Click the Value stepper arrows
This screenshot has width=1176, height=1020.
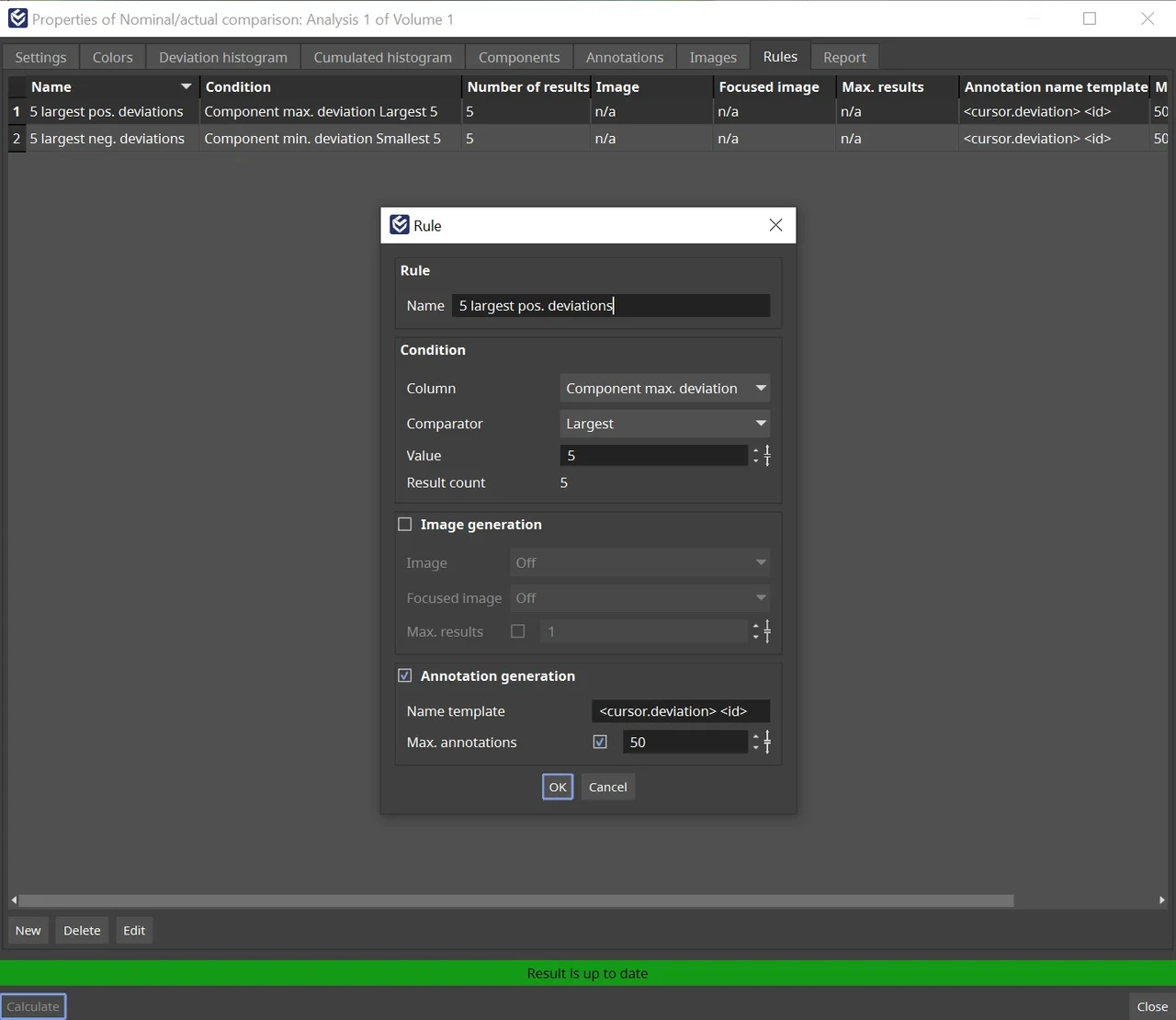[755, 455]
